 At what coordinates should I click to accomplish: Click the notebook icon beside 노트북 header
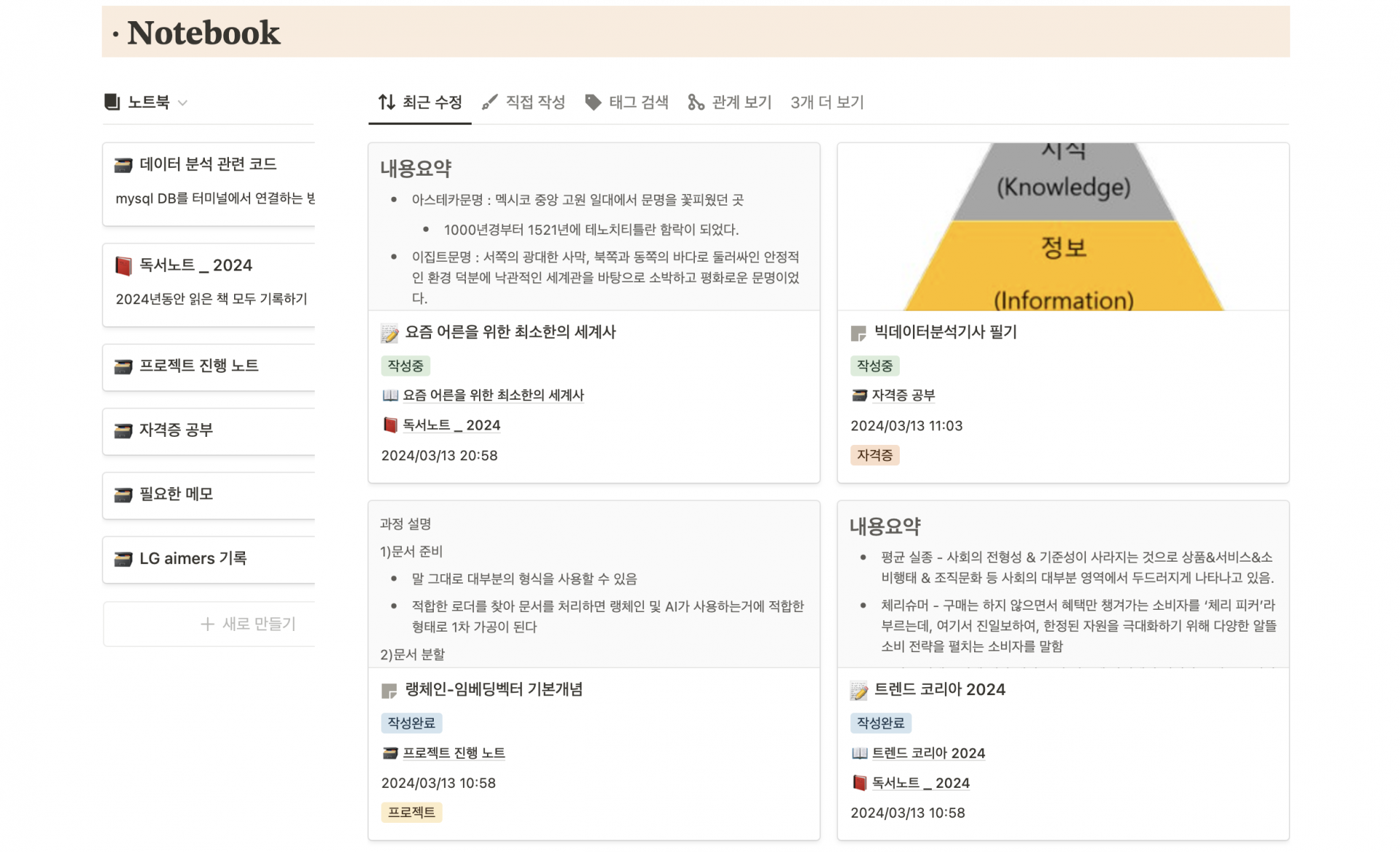[112, 102]
